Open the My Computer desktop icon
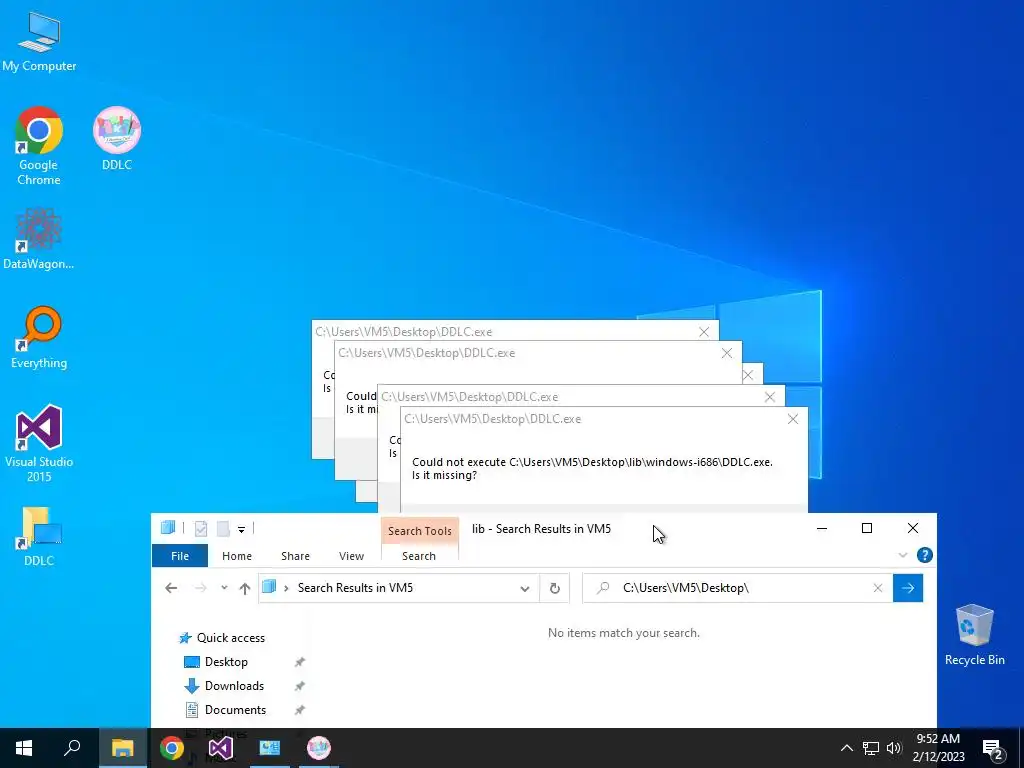The width and height of the screenshot is (1024, 768). [39, 40]
